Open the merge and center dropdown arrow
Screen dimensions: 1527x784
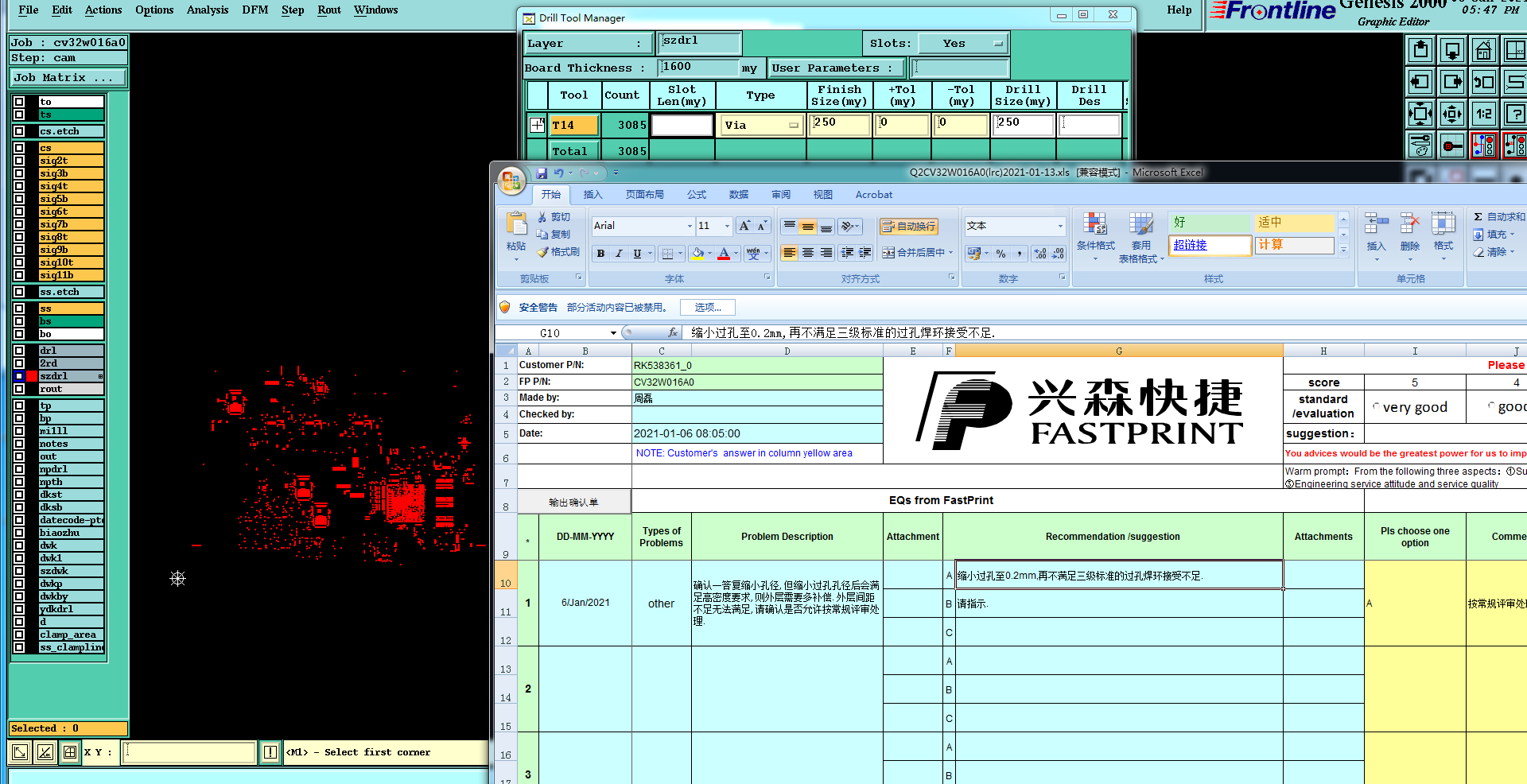tap(951, 253)
